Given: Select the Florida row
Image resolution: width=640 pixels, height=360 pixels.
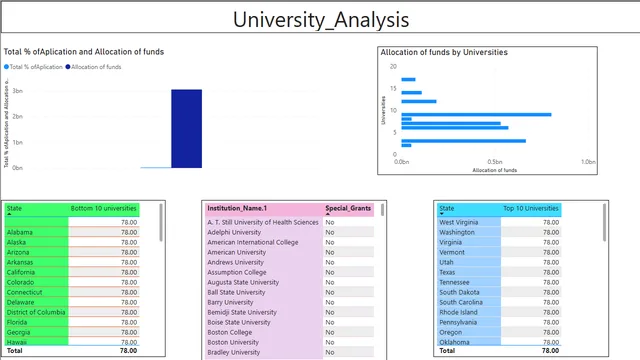Looking at the screenshot, I should (x=72, y=322).
